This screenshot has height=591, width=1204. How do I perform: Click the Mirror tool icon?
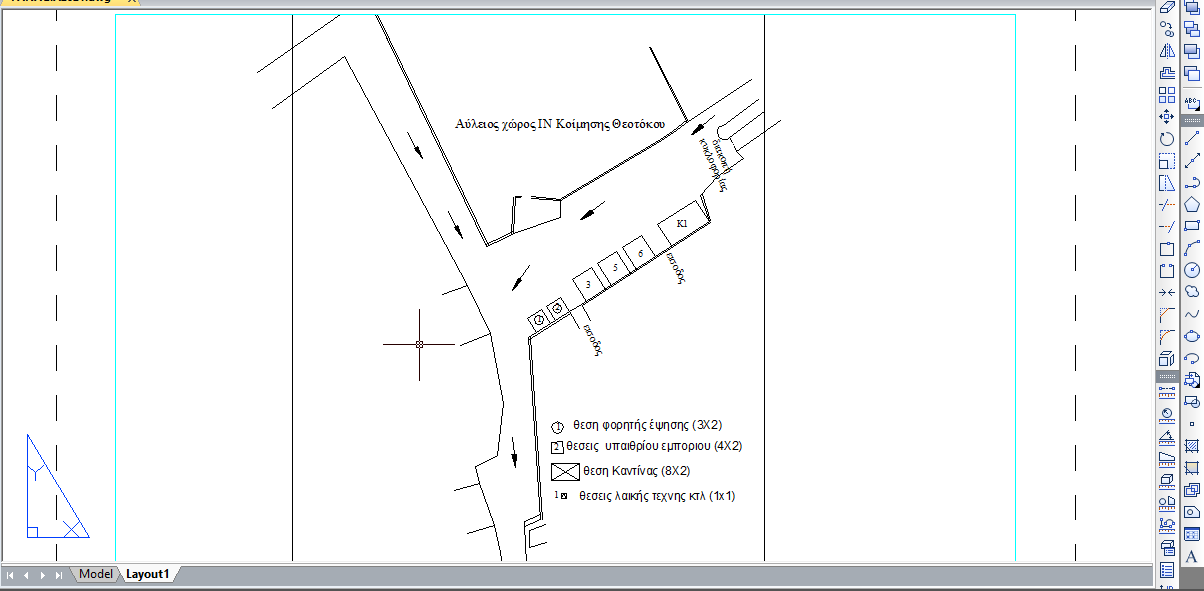click(x=1166, y=51)
